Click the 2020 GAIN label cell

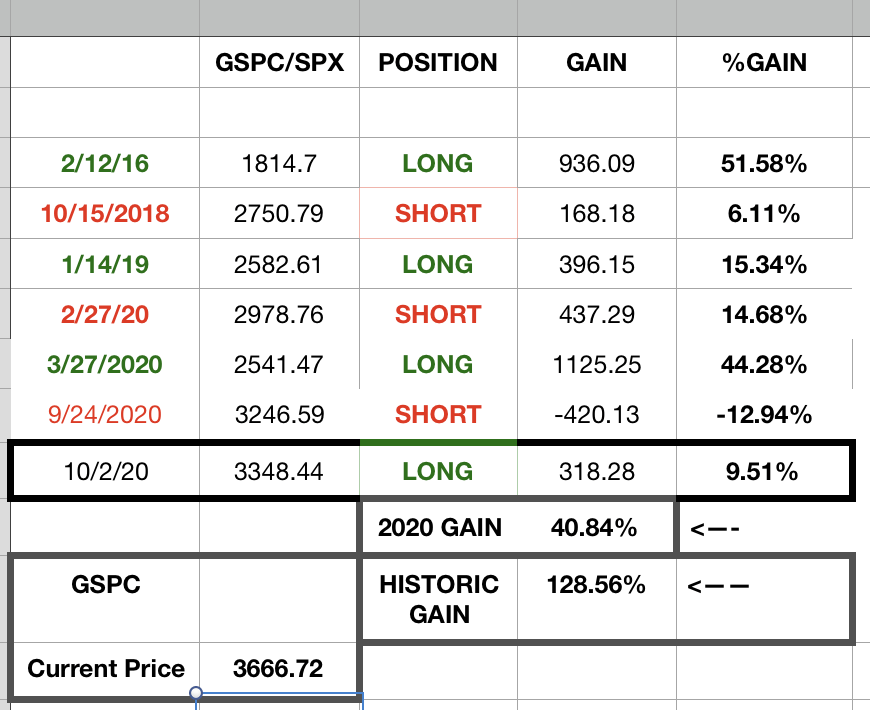click(x=439, y=527)
